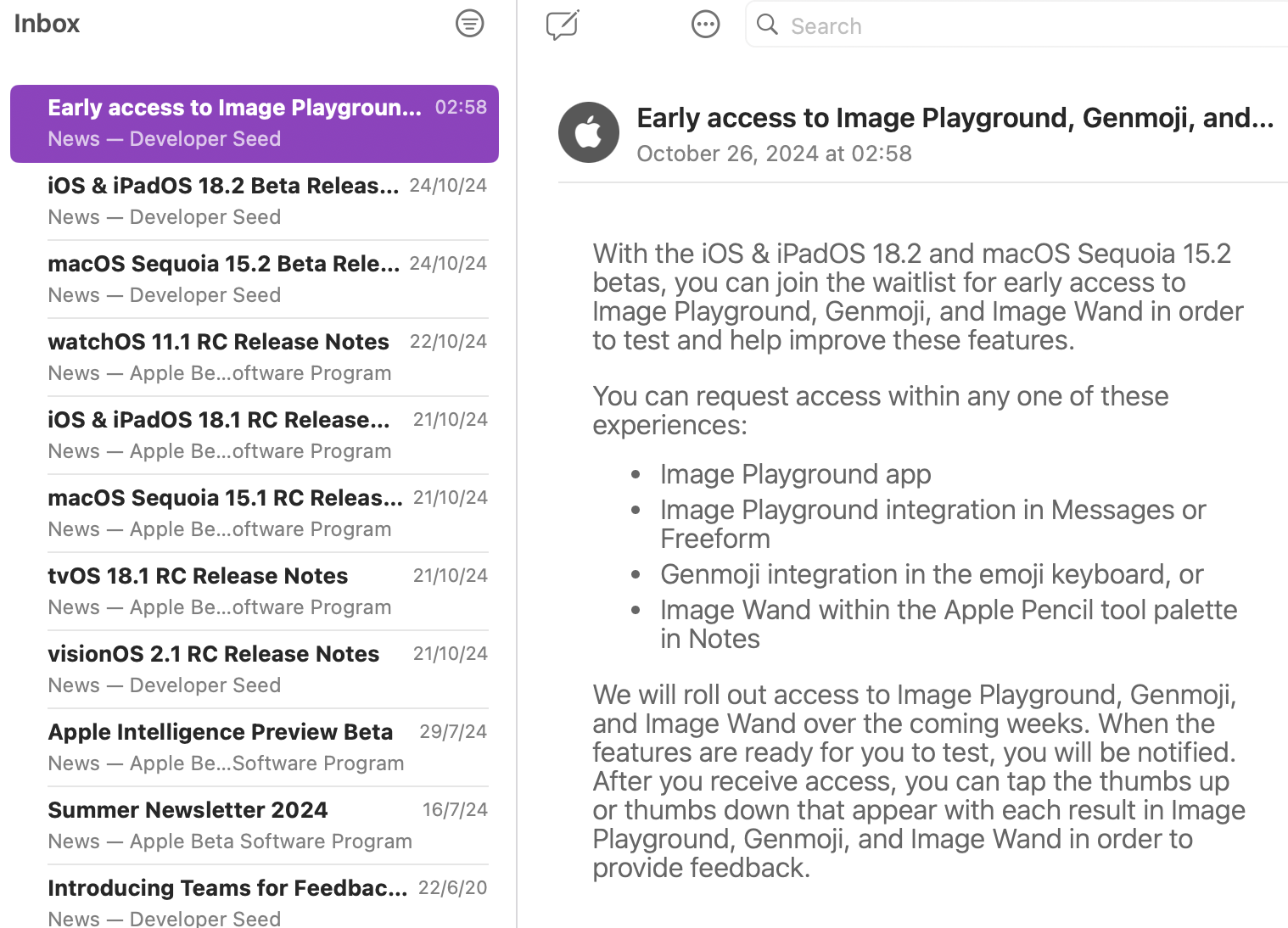Viewport: 1288px width, 928px height.
Task: Click the 24/10/24 date on macOS Sequoia 15.2 row
Action: point(448,263)
